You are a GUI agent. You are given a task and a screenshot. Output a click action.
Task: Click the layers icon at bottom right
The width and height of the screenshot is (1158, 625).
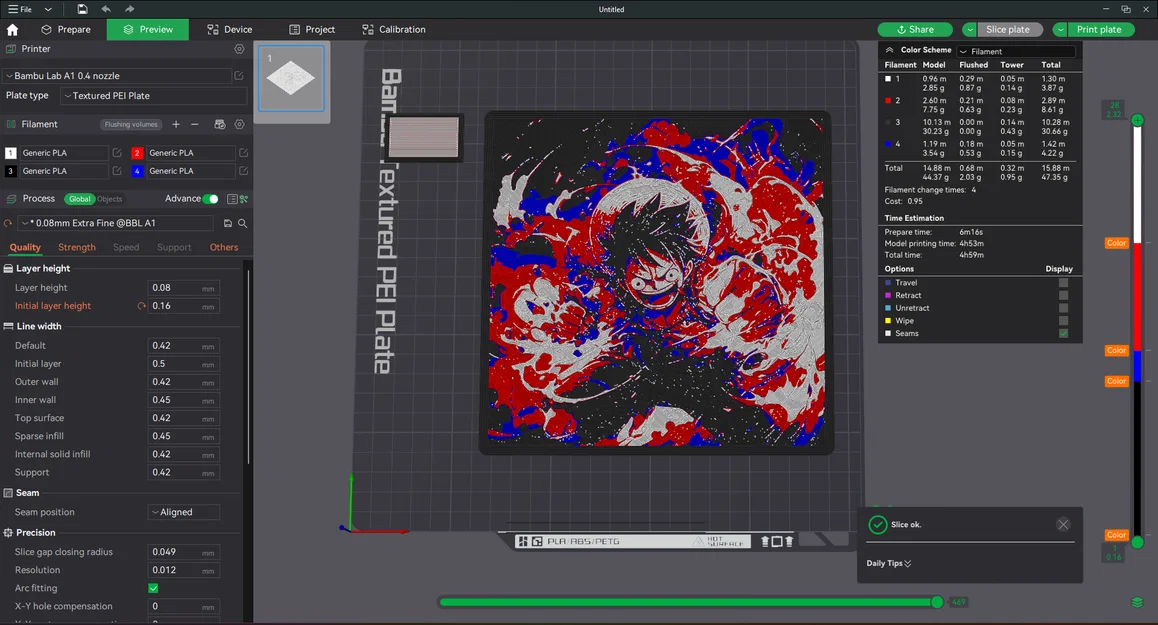[x=1137, y=602]
